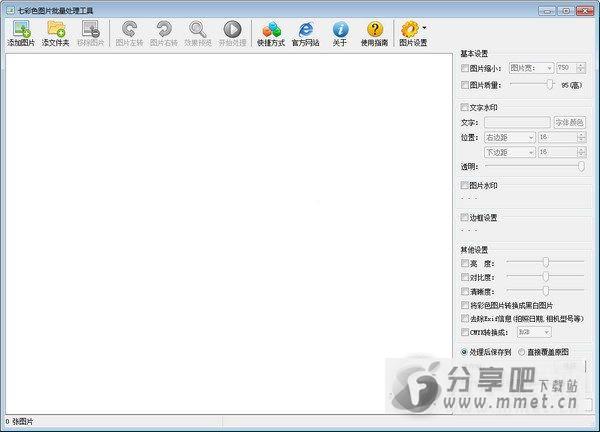Click the 文字 watermark text field

click(517, 122)
